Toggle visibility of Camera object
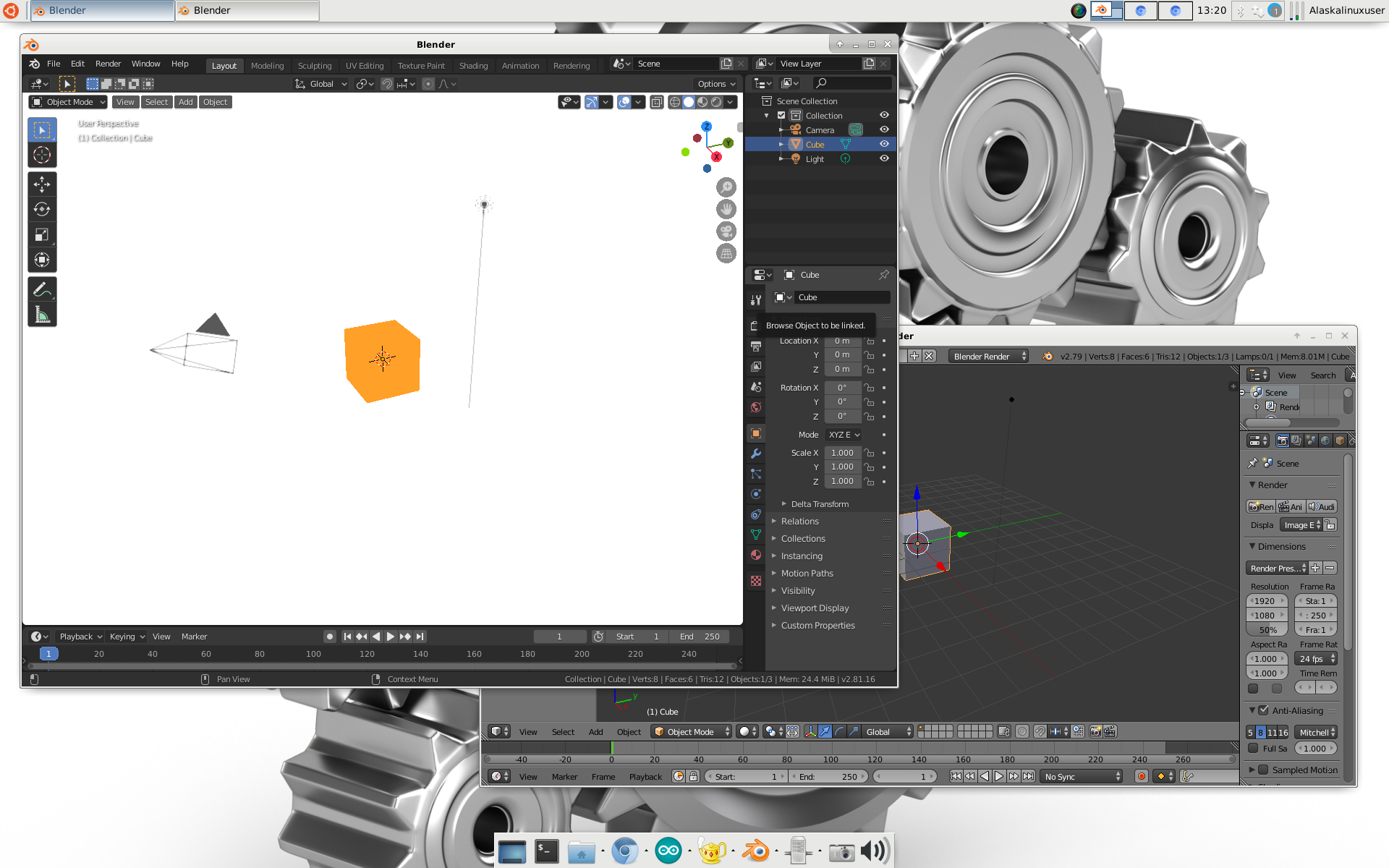Image resolution: width=1389 pixels, height=868 pixels. (x=884, y=129)
